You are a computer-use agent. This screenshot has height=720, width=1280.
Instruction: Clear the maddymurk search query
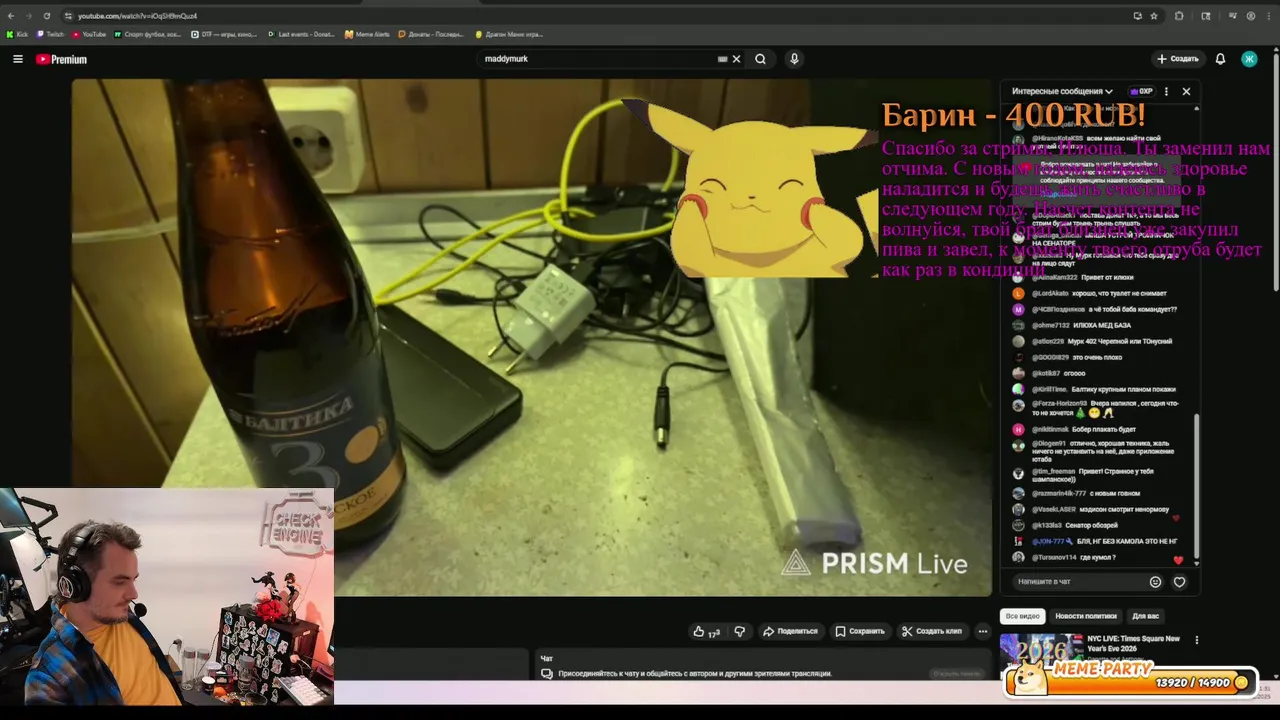(736, 59)
